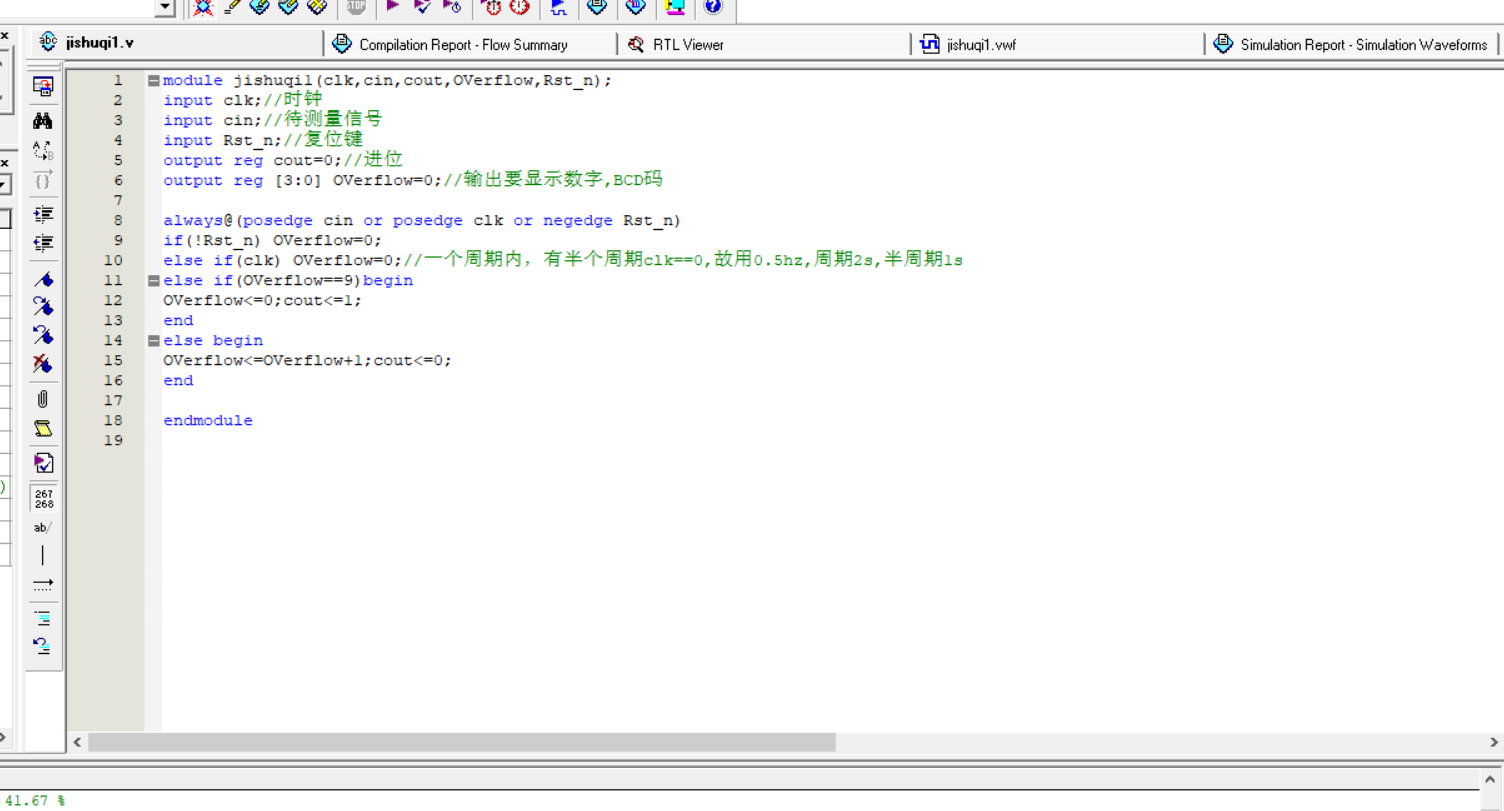The width and height of the screenshot is (1504, 811).
Task: Collapse the else begin block on line 14
Action: pos(153,341)
